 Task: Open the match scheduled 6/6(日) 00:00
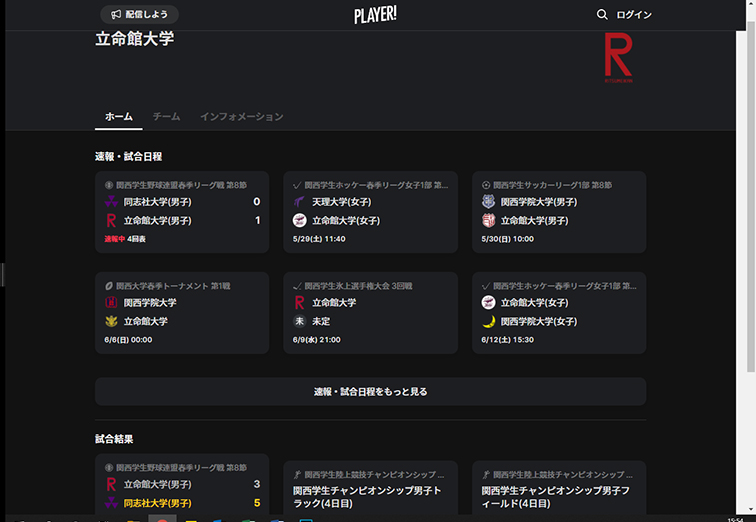pos(182,313)
